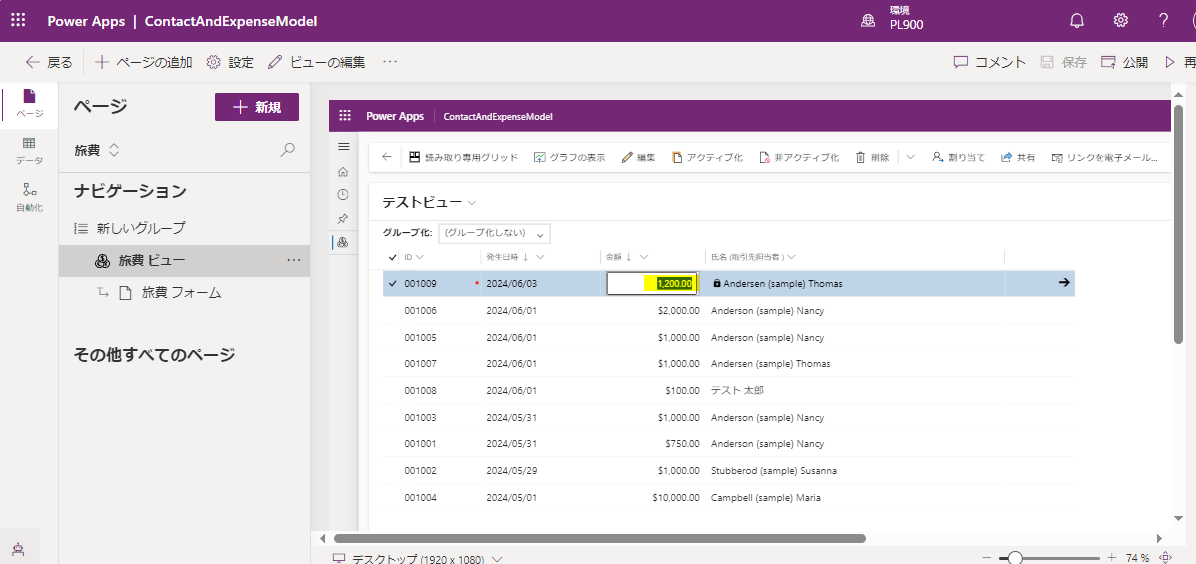Image resolution: width=1196 pixels, height=564 pixels.
Task: Click ページの追加 to add page
Action: coord(143,63)
